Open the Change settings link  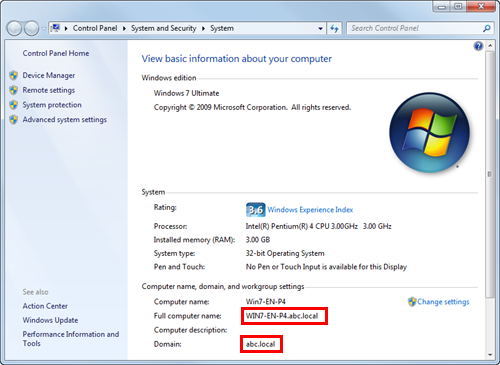(443, 302)
